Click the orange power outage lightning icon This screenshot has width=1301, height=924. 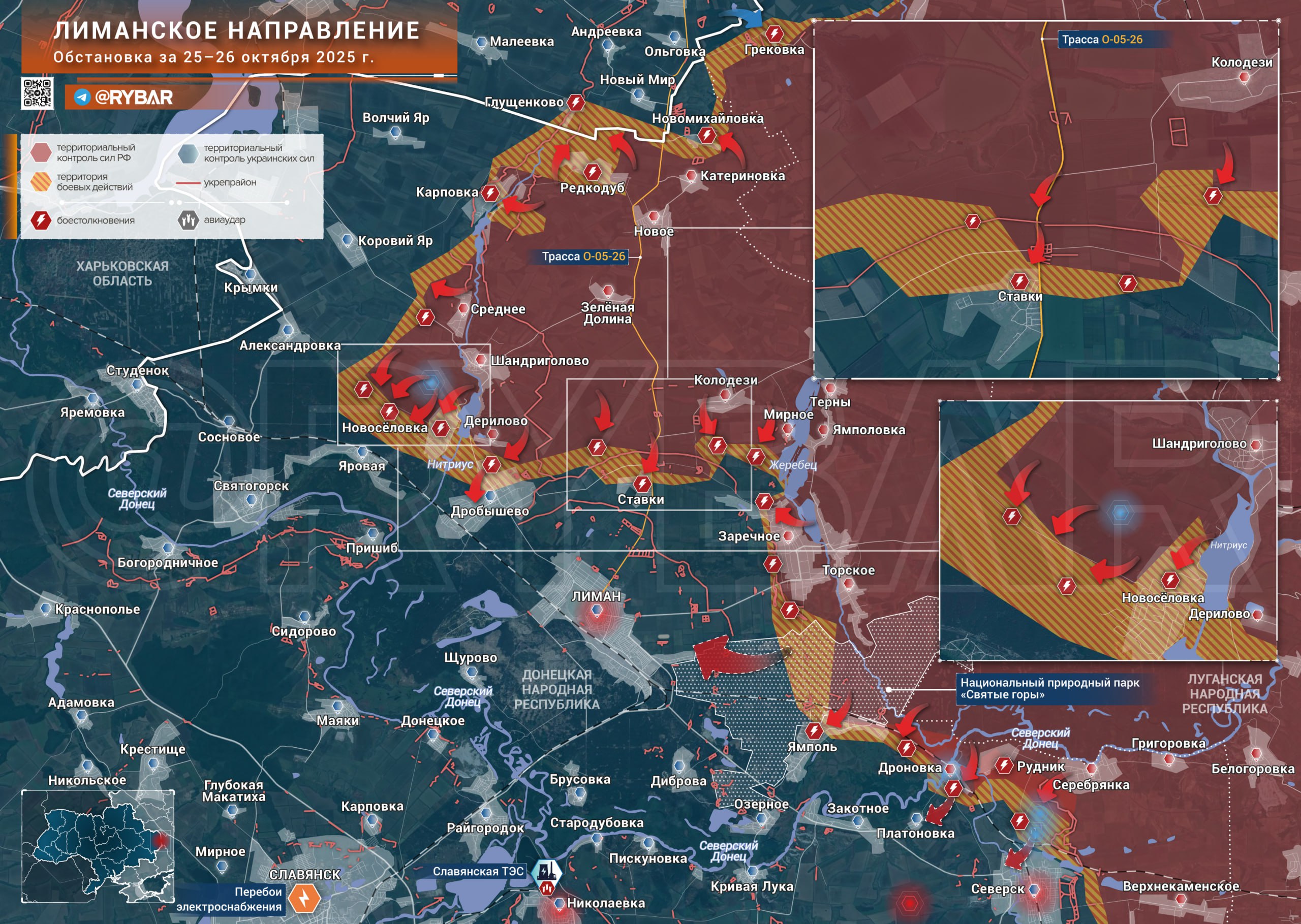point(304,899)
